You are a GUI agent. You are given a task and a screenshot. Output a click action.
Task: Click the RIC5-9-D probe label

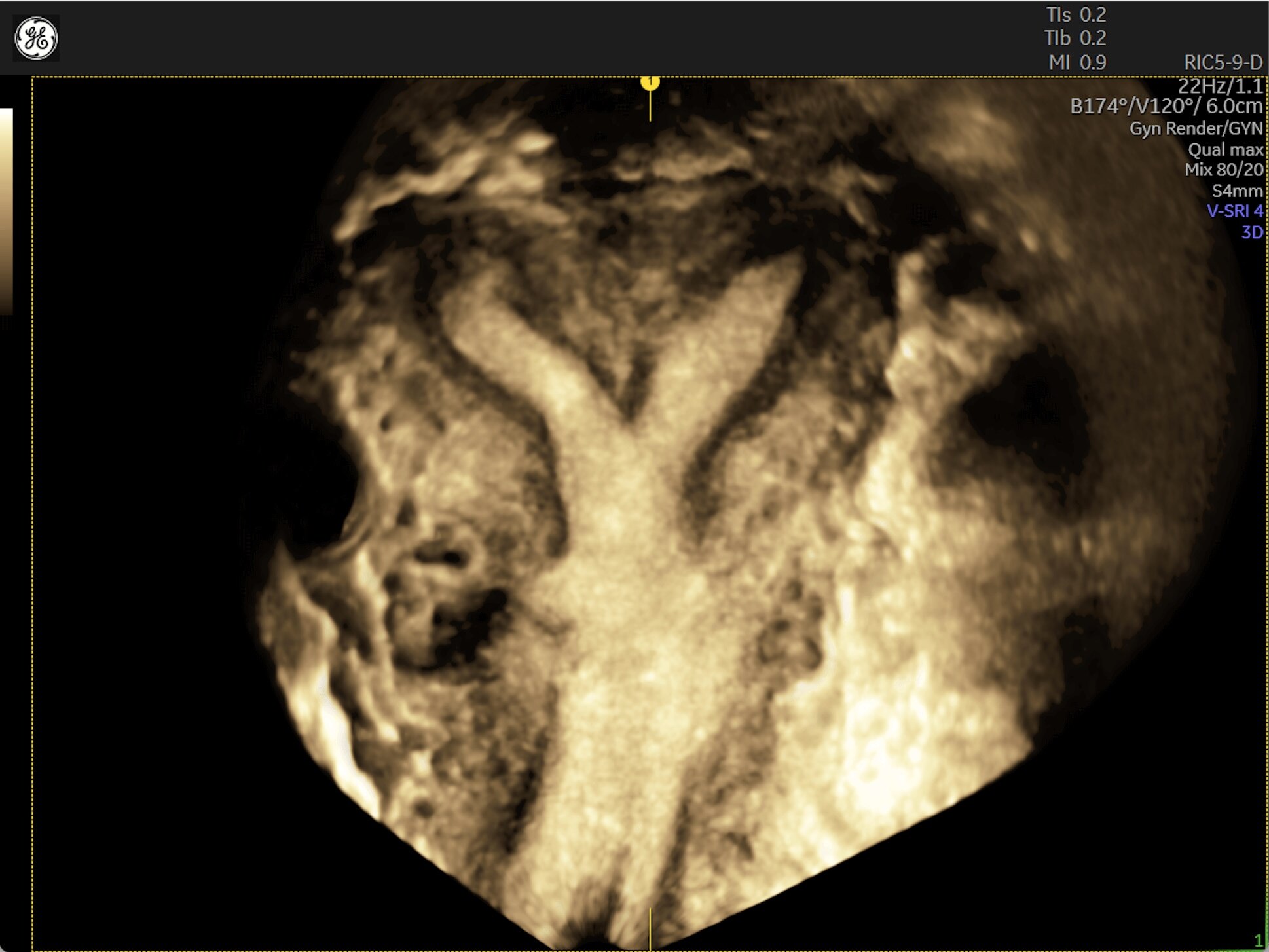click(1223, 62)
